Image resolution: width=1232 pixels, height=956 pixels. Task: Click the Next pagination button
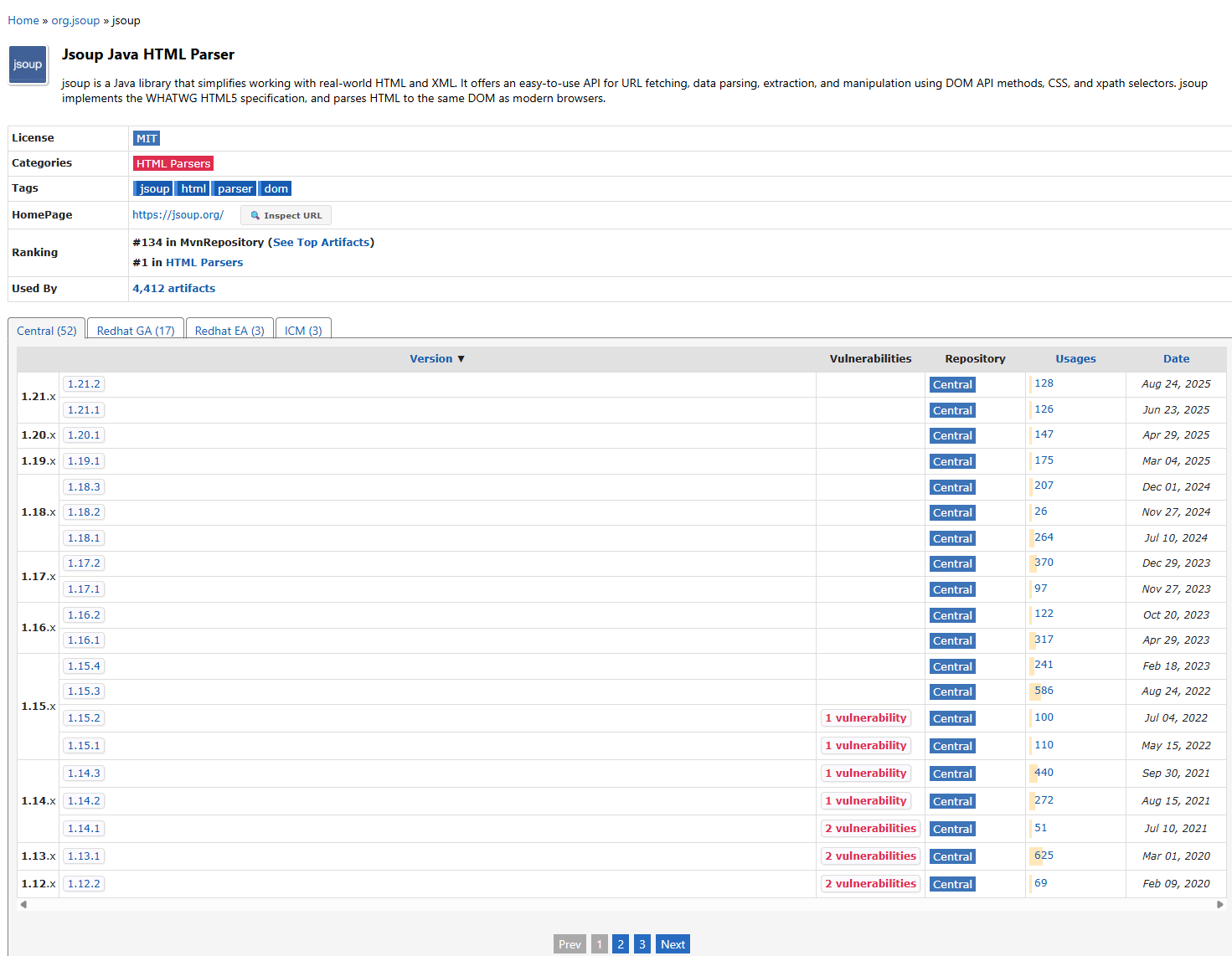(x=673, y=944)
